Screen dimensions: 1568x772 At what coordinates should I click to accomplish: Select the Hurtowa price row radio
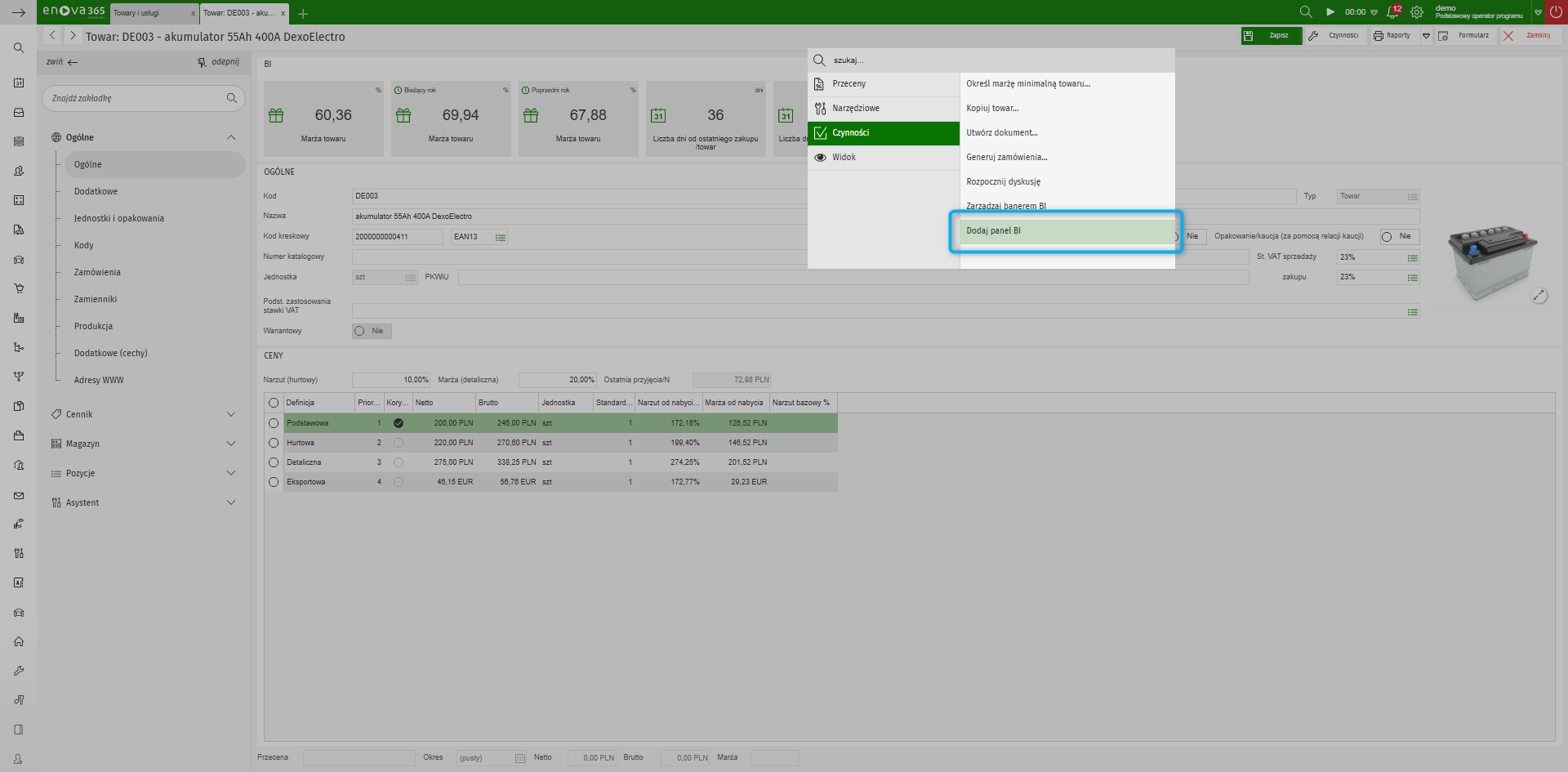[274, 443]
